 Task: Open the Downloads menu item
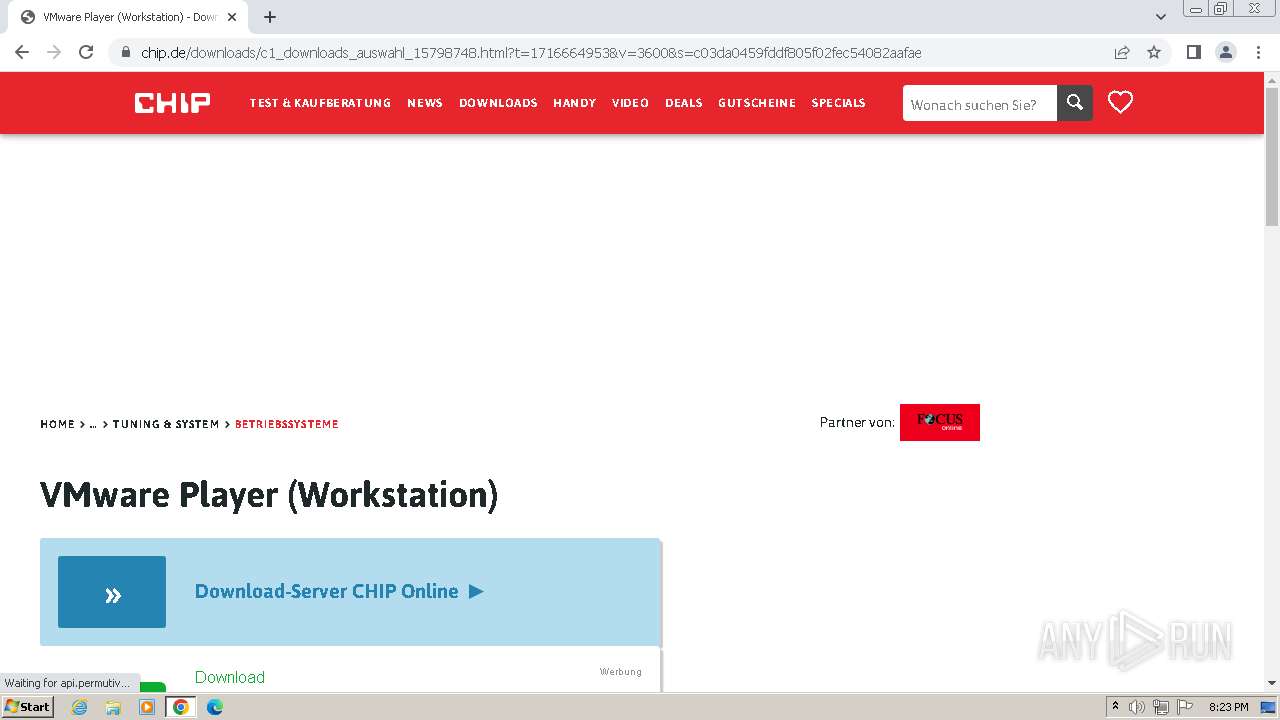point(498,103)
